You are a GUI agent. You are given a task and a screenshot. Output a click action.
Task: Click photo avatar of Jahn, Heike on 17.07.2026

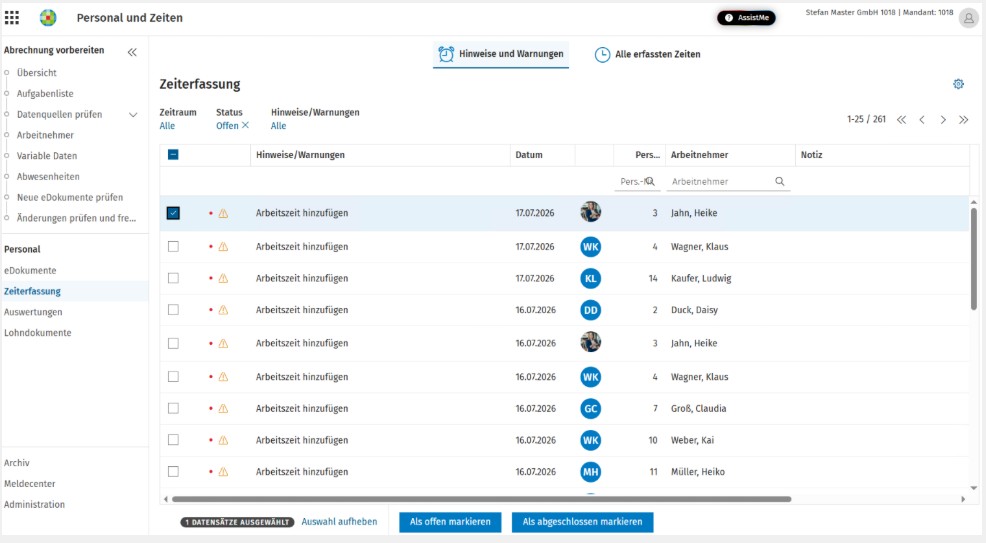[590, 212]
